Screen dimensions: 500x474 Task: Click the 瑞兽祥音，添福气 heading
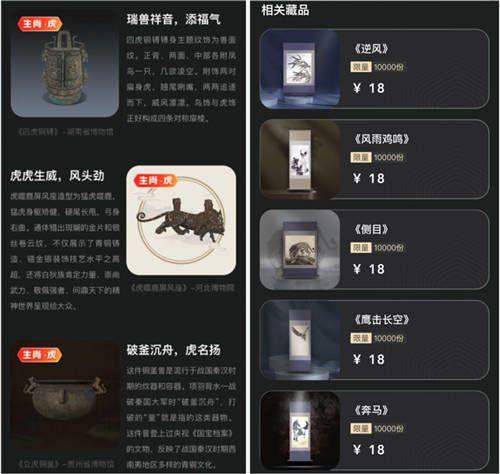[173, 19]
